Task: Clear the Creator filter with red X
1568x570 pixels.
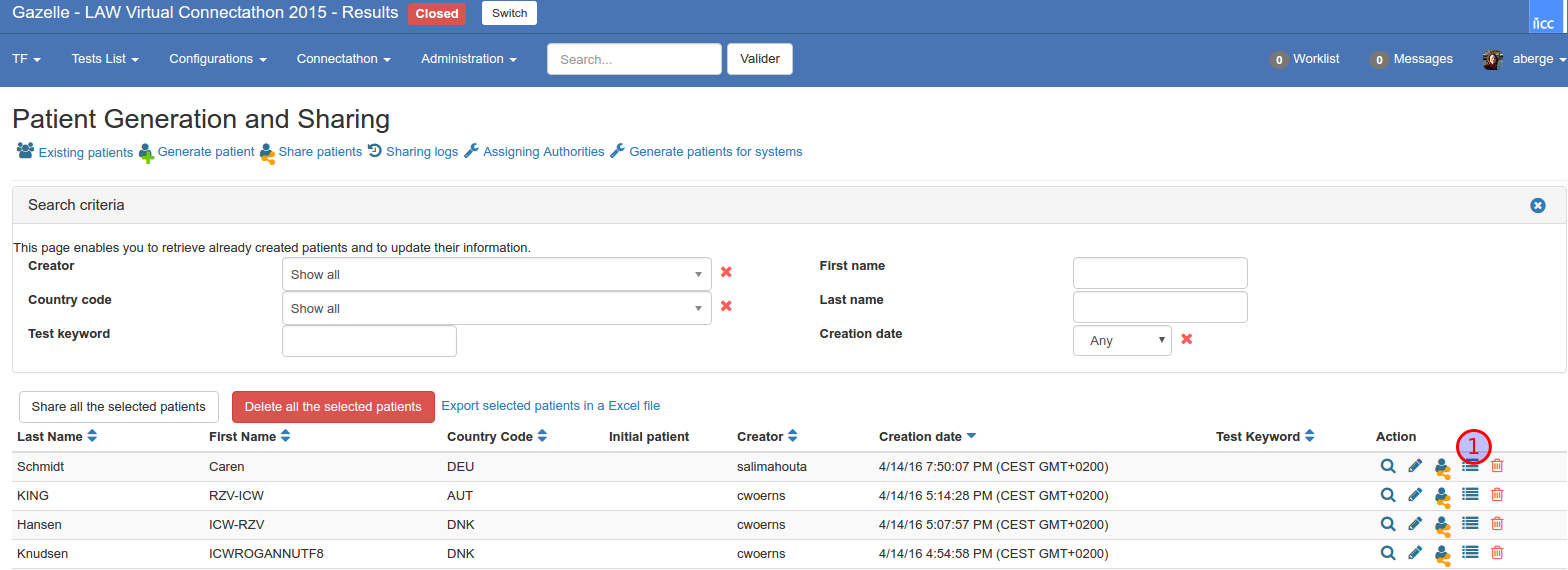Action: pyautogui.click(x=727, y=273)
